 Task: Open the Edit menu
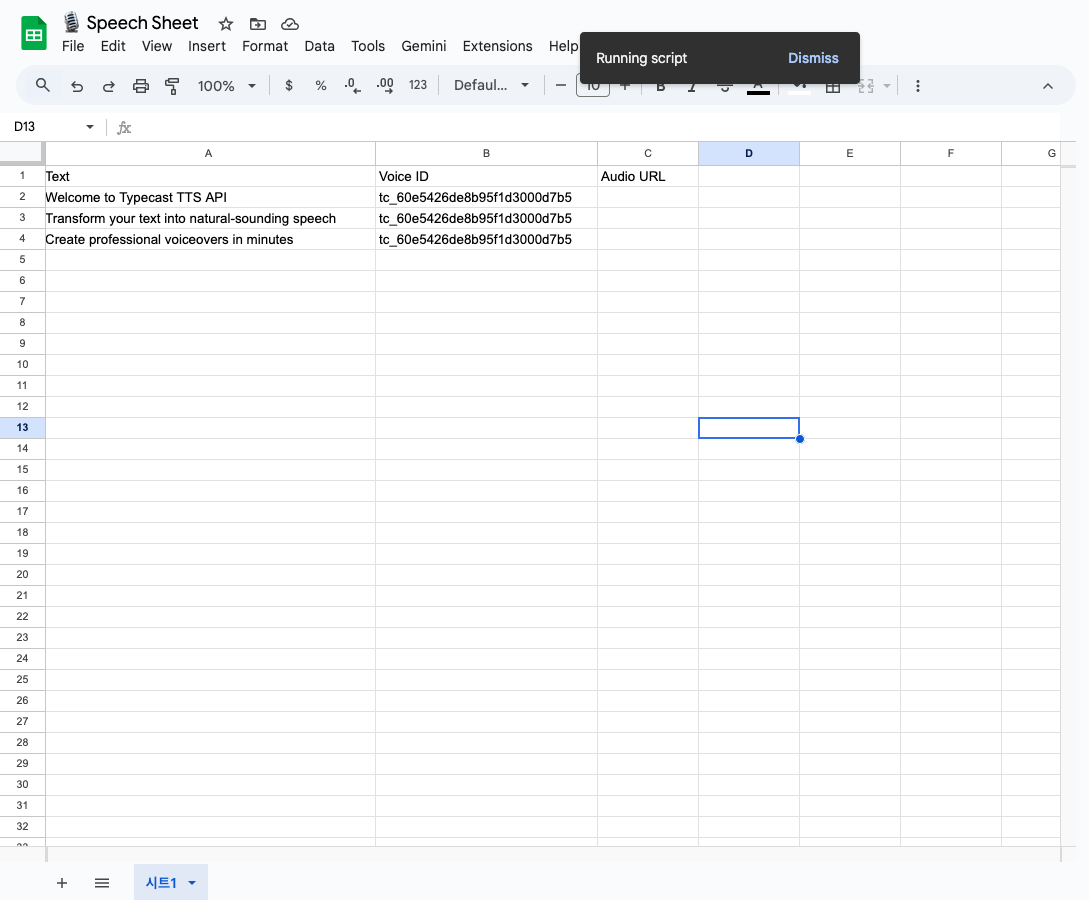113,46
